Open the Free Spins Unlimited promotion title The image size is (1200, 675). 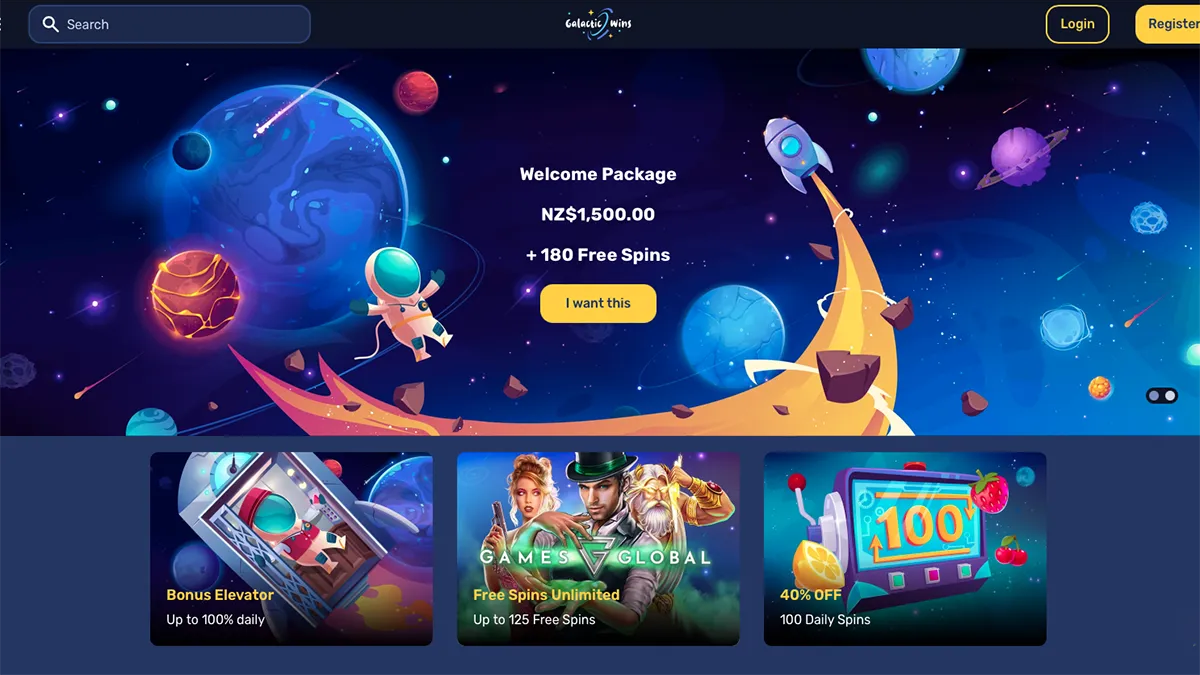click(546, 595)
